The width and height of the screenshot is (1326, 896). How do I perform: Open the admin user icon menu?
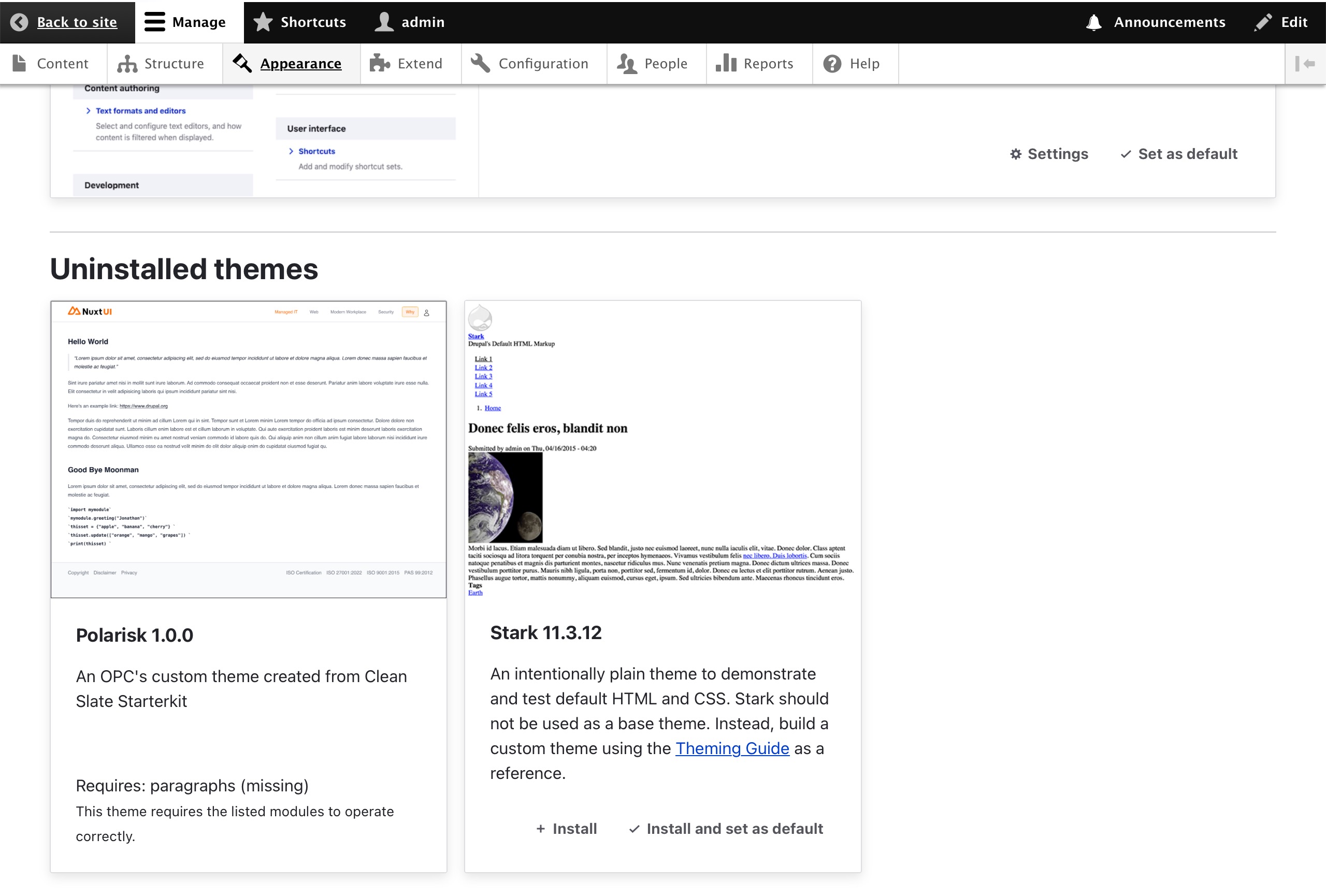(x=384, y=22)
